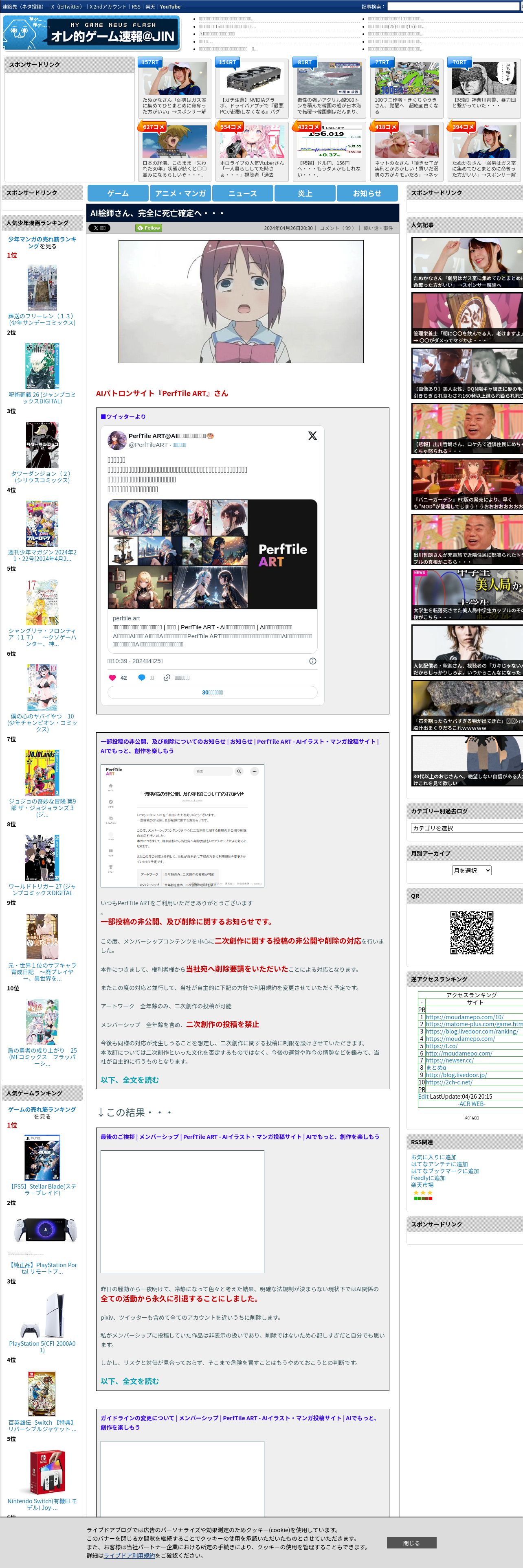Viewport: 523px width, 1568px height.
Task: Click the three gold stars rating icon
Action: click(422, 1192)
